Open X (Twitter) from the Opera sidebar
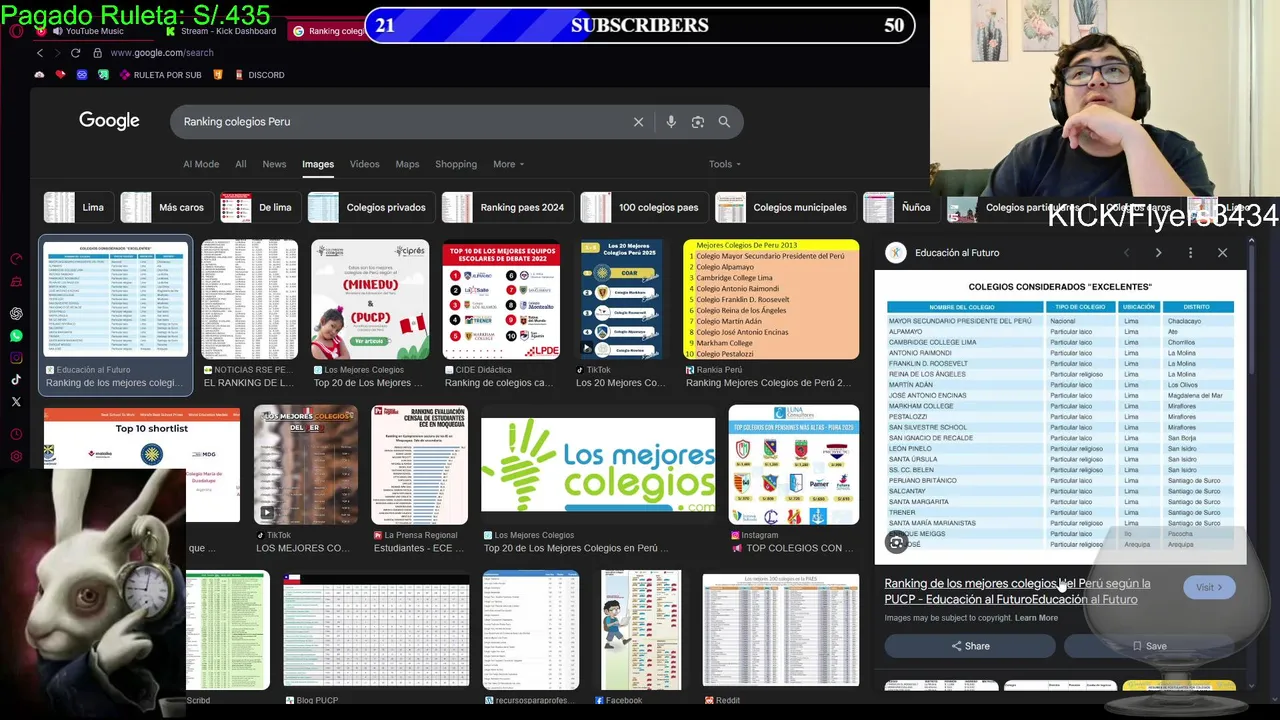The image size is (1280, 720). point(16,402)
